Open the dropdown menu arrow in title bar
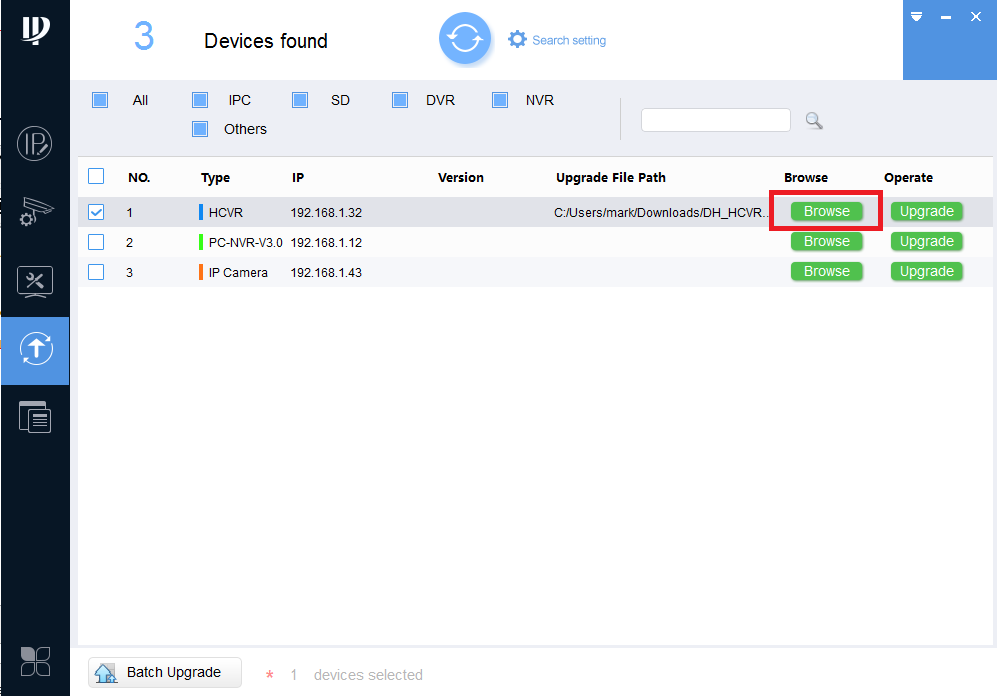Image resolution: width=997 pixels, height=696 pixels. (916, 17)
